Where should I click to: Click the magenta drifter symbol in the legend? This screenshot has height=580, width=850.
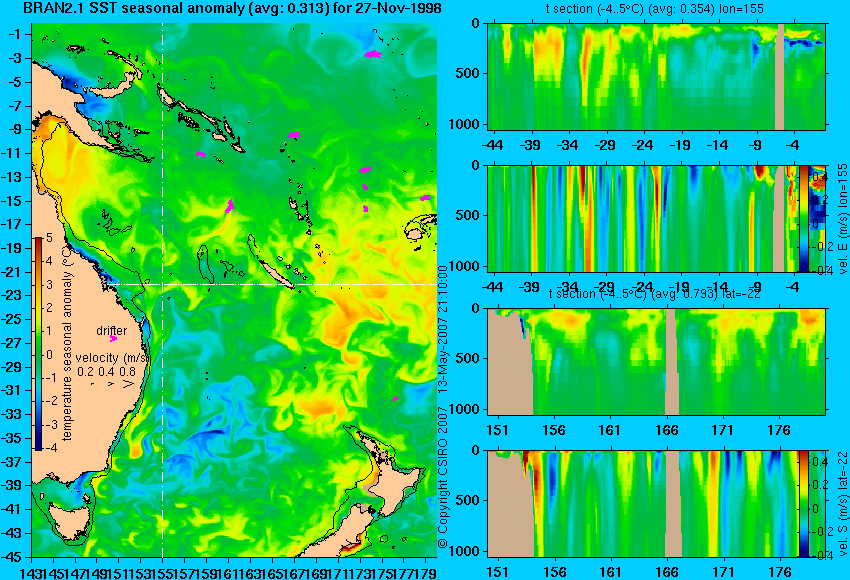click(113, 339)
